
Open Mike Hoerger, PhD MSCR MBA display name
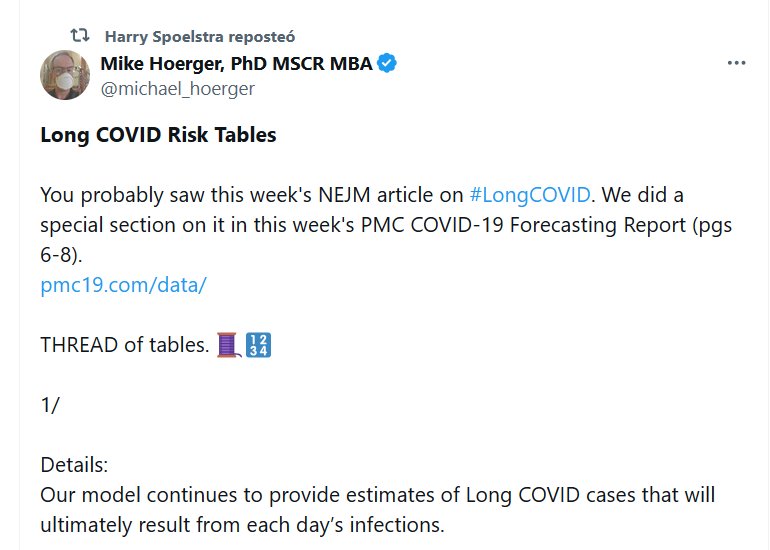click(x=236, y=64)
